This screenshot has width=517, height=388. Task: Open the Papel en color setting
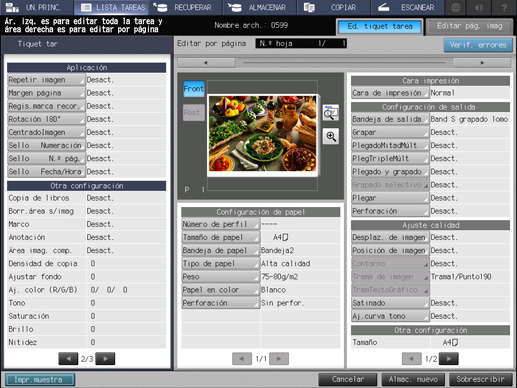(221, 290)
